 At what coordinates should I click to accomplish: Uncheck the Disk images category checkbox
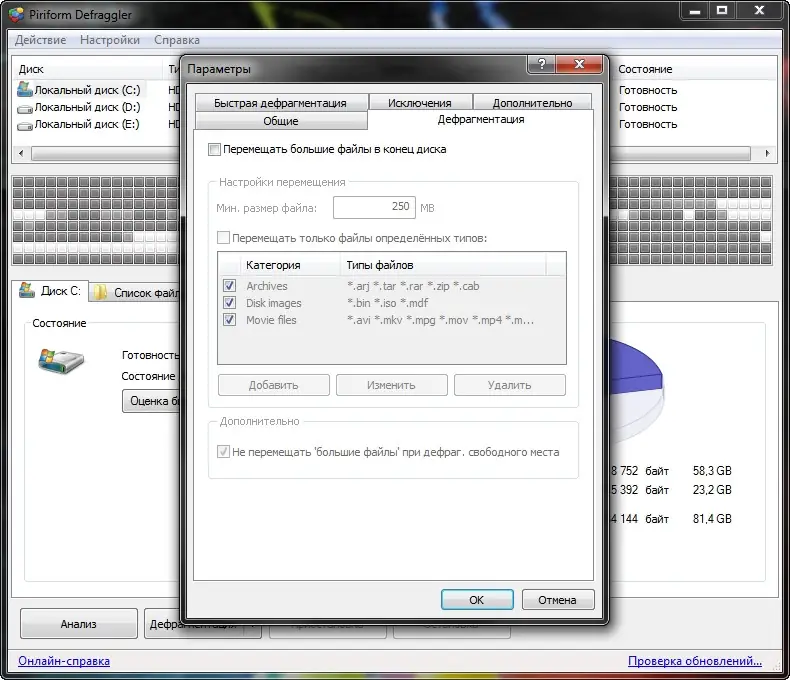(x=229, y=303)
